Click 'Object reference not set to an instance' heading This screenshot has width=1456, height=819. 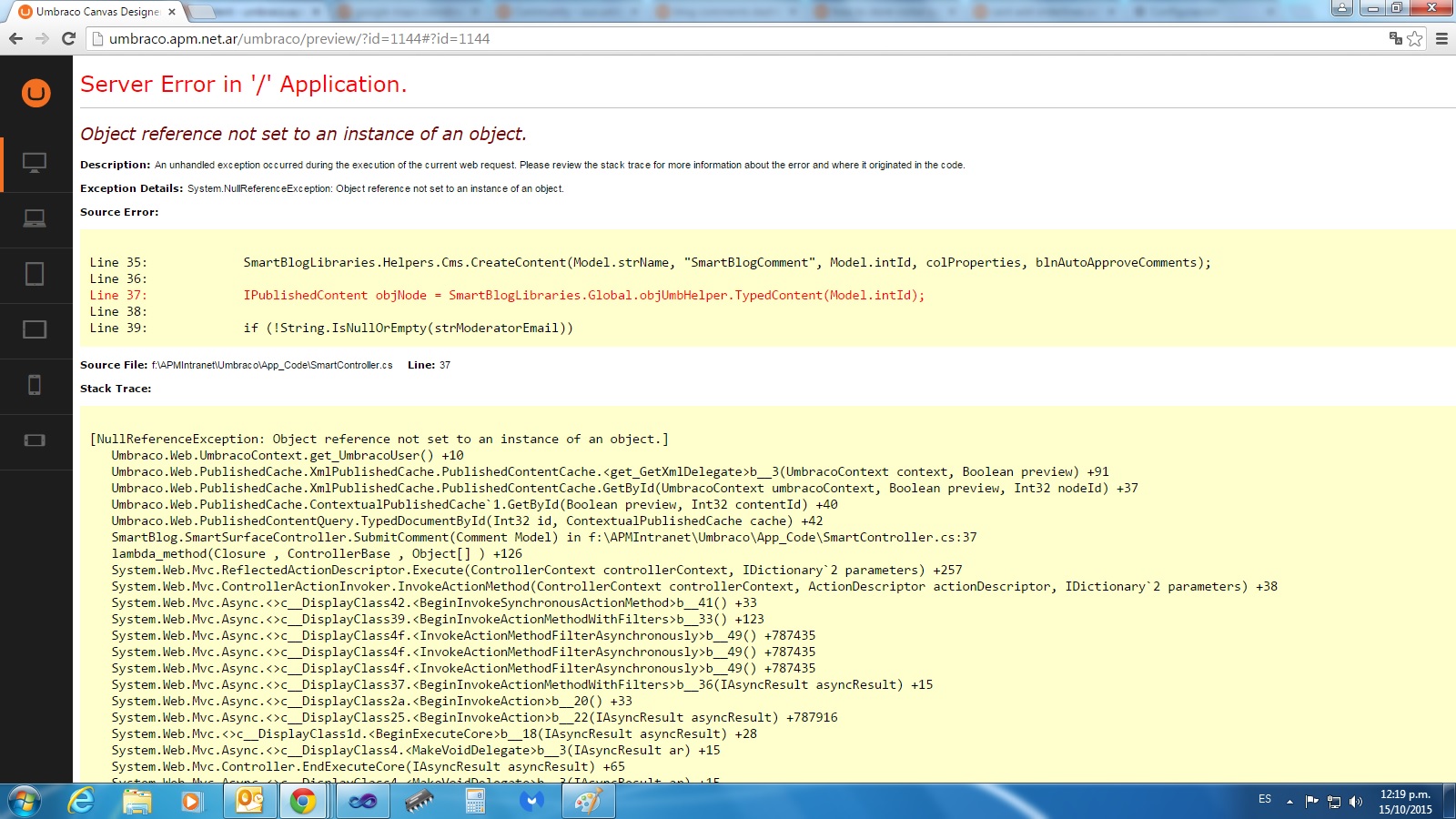(303, 134)
